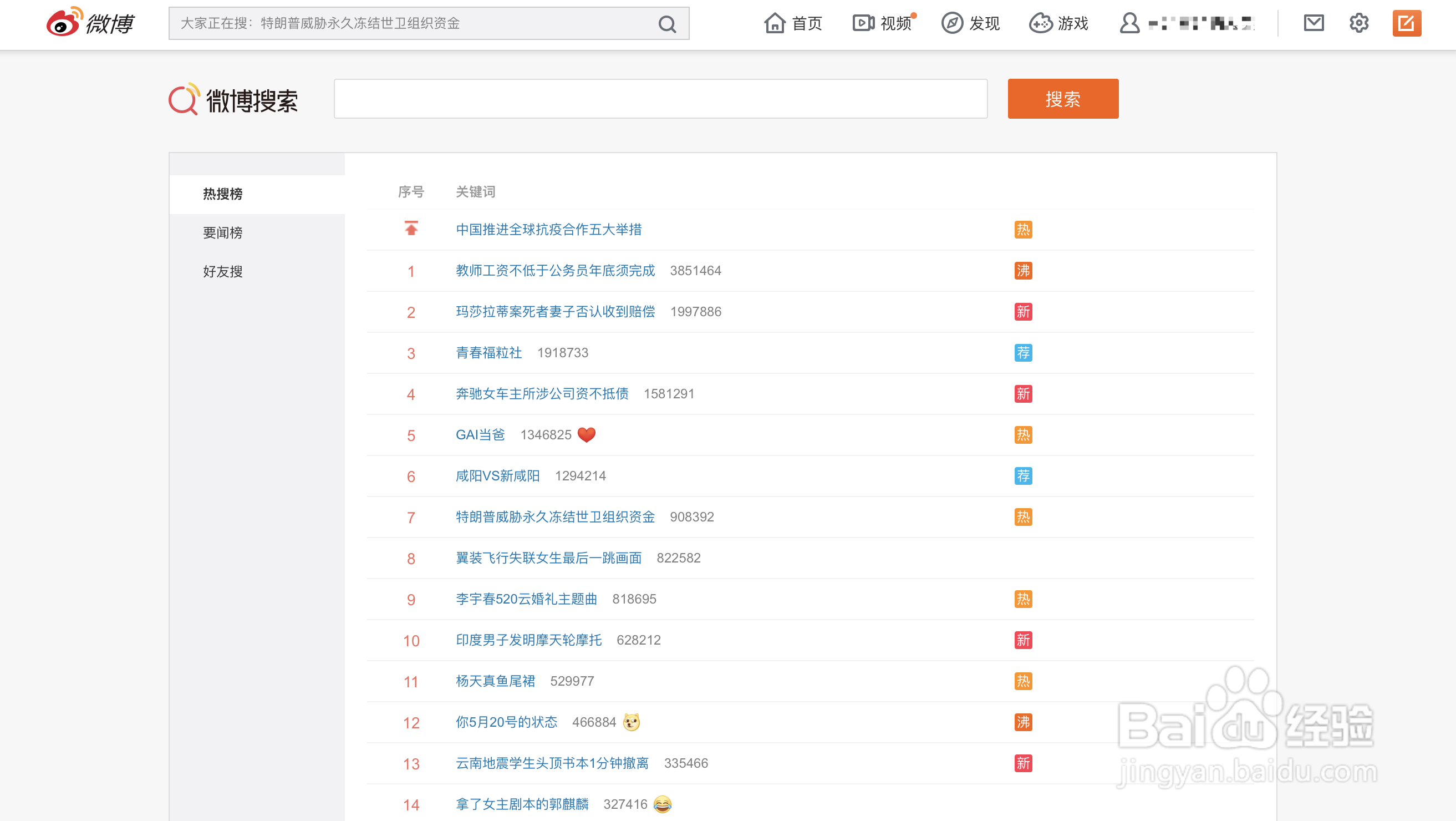Viewport: 1456px width, 821px height.
Task: Open 云南地震学生头顶书本1分钟撤离 topic
Action: (x=552, y=763)
